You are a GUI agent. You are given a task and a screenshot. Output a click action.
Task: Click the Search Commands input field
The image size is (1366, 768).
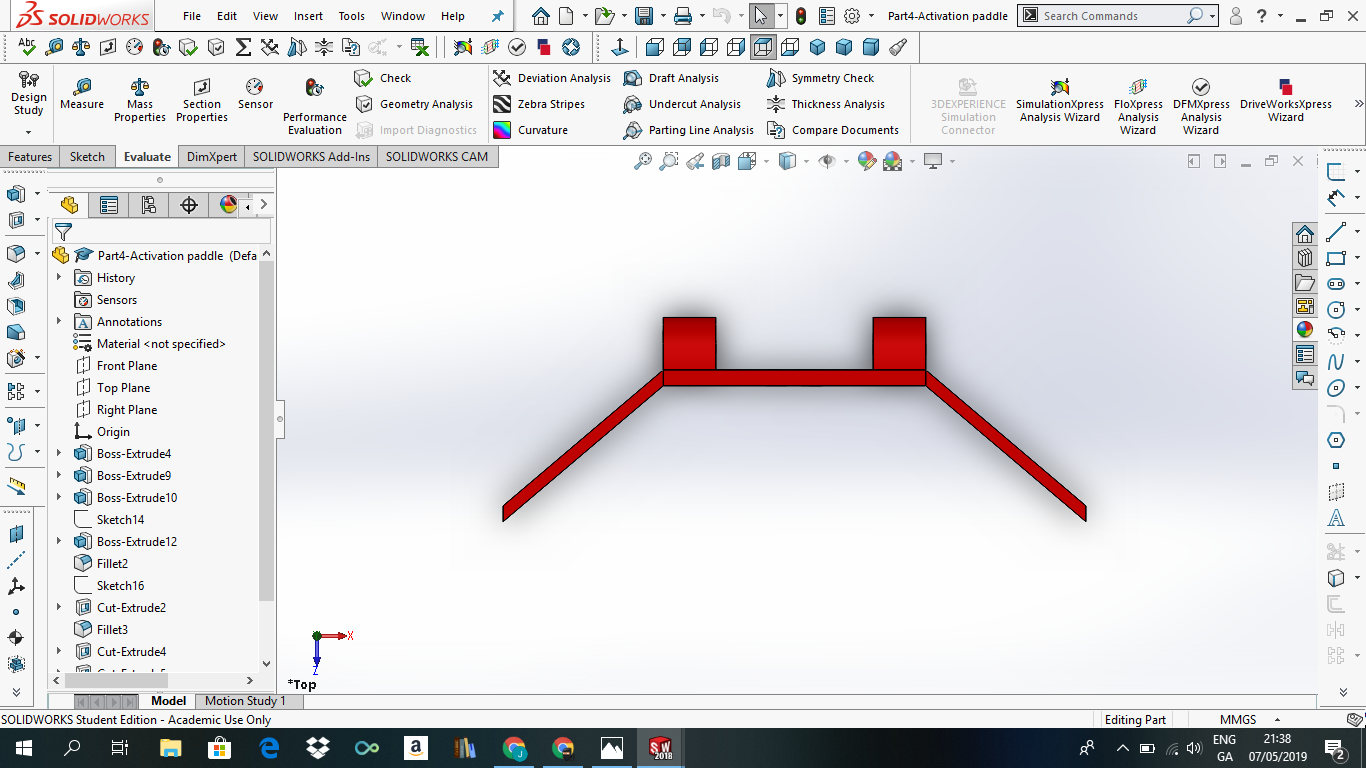tap(1112, 16)
